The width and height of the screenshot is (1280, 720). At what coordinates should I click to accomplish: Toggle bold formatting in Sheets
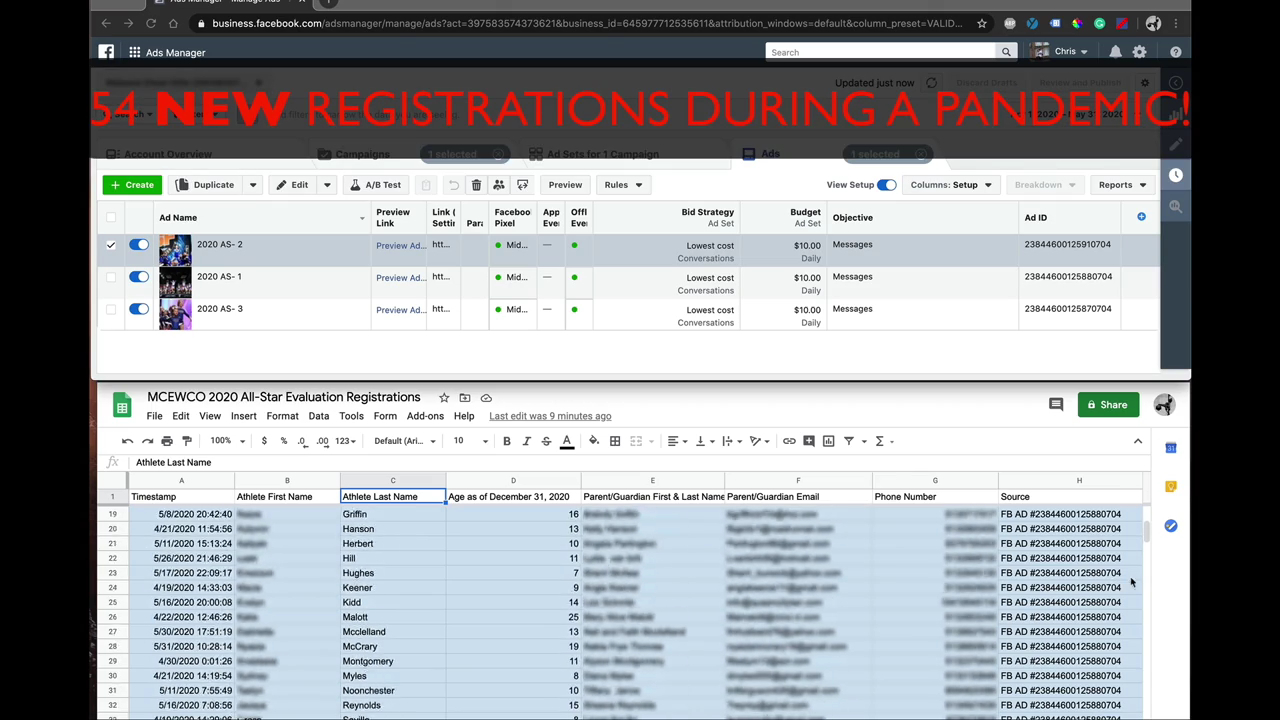[507, 441]
